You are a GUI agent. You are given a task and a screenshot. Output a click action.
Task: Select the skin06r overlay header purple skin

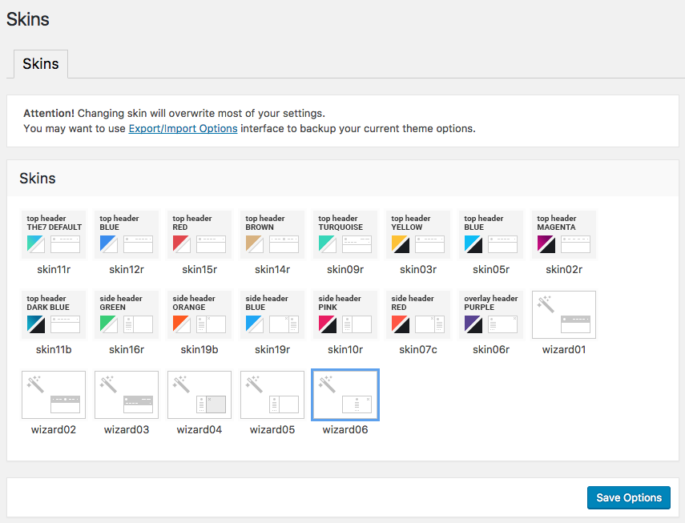click(491, 315)
